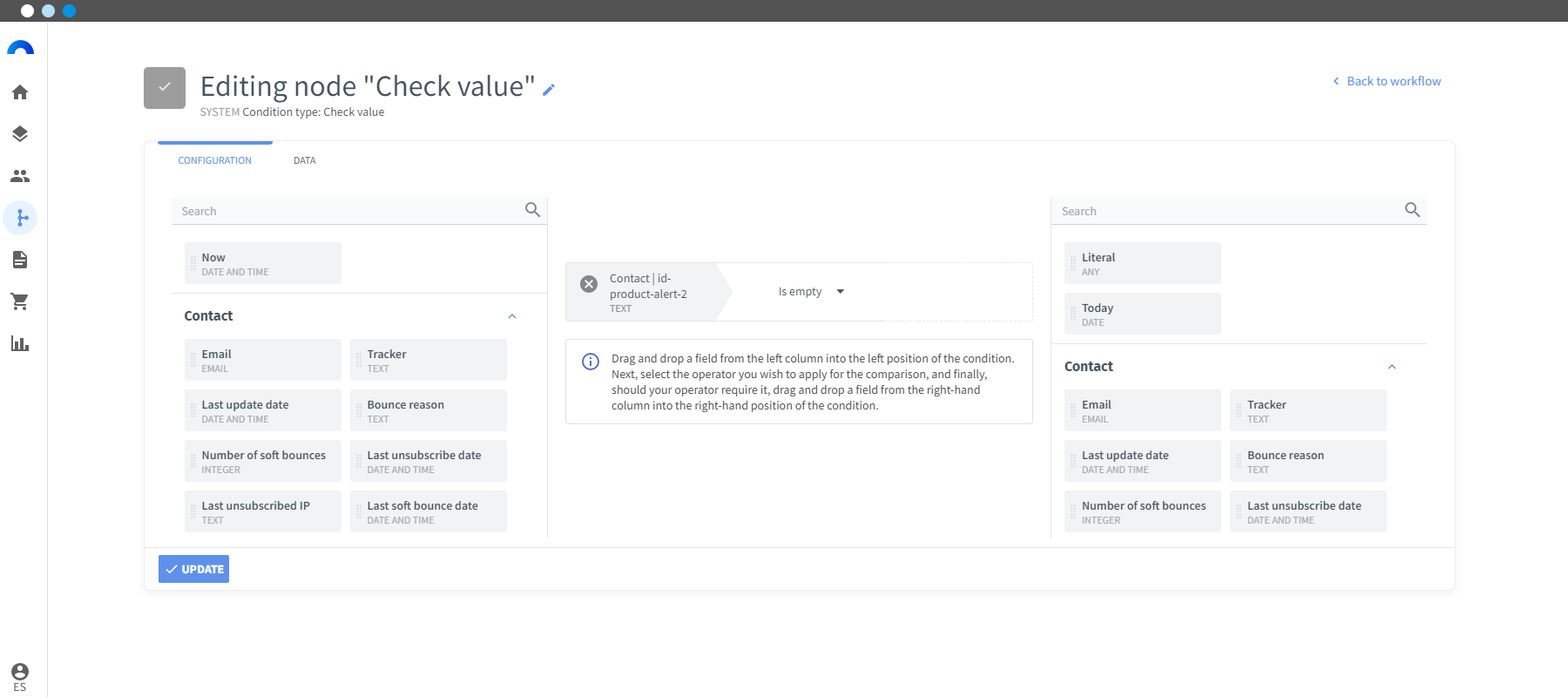
Task: Click the empty right-hand condition slot
Action: 958,292
